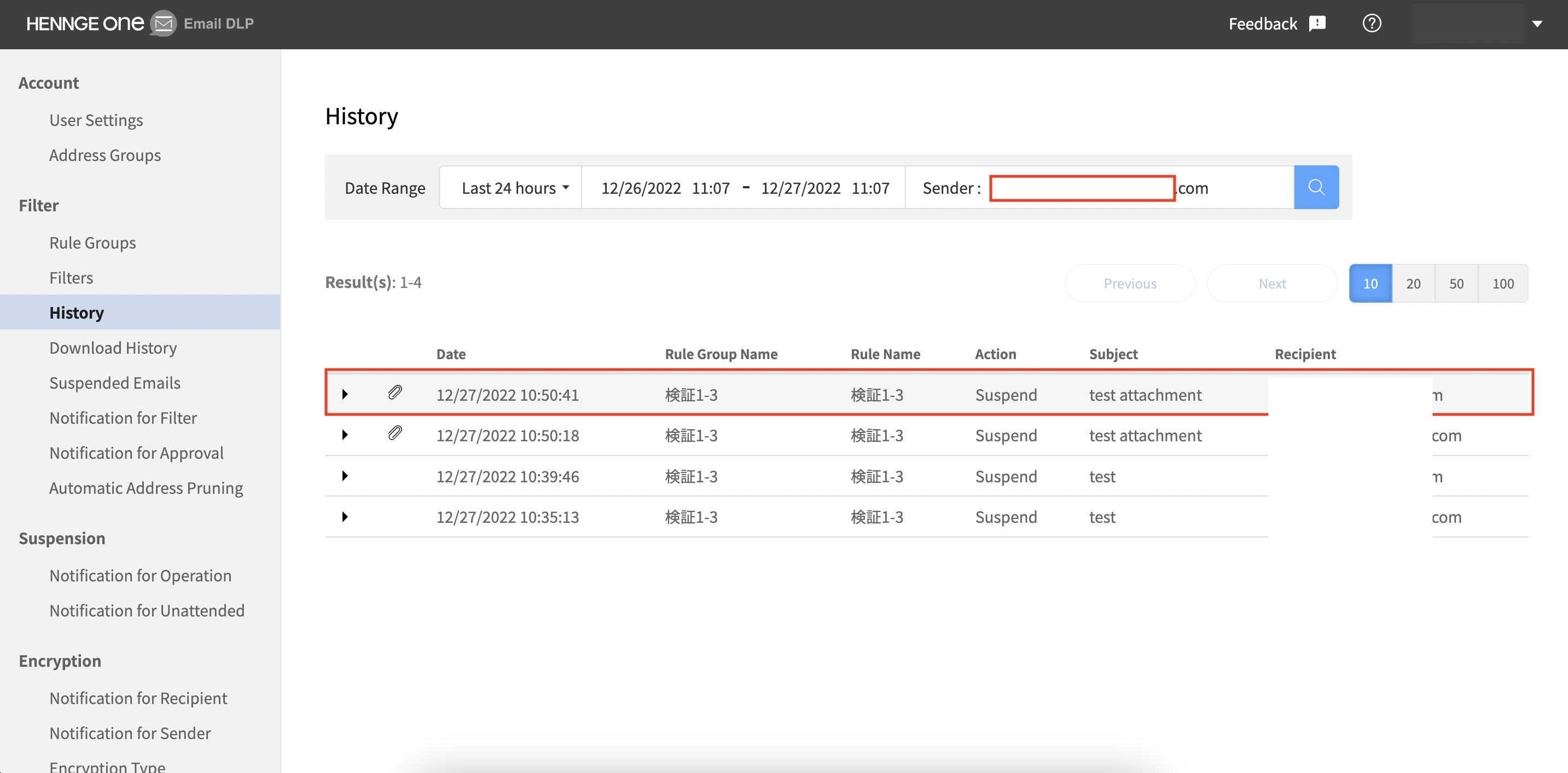
Task: Click subject 'test attachment' in 10:50:18 row
Action: tap(1145, 436)
